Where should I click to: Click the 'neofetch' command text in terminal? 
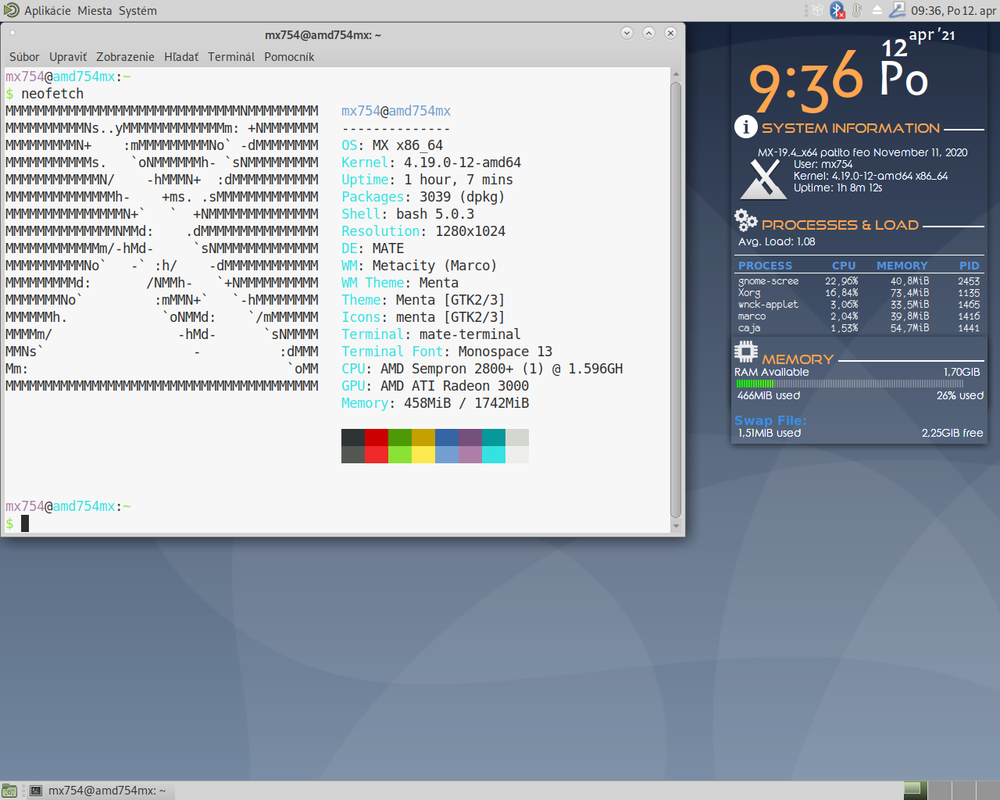tap(52, 94)
